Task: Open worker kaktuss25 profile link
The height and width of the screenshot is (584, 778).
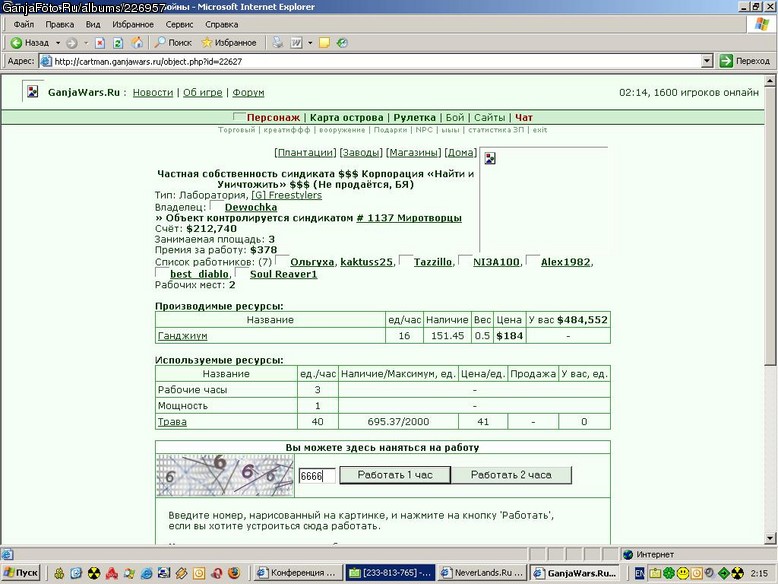Action: (x=366, y=262)
